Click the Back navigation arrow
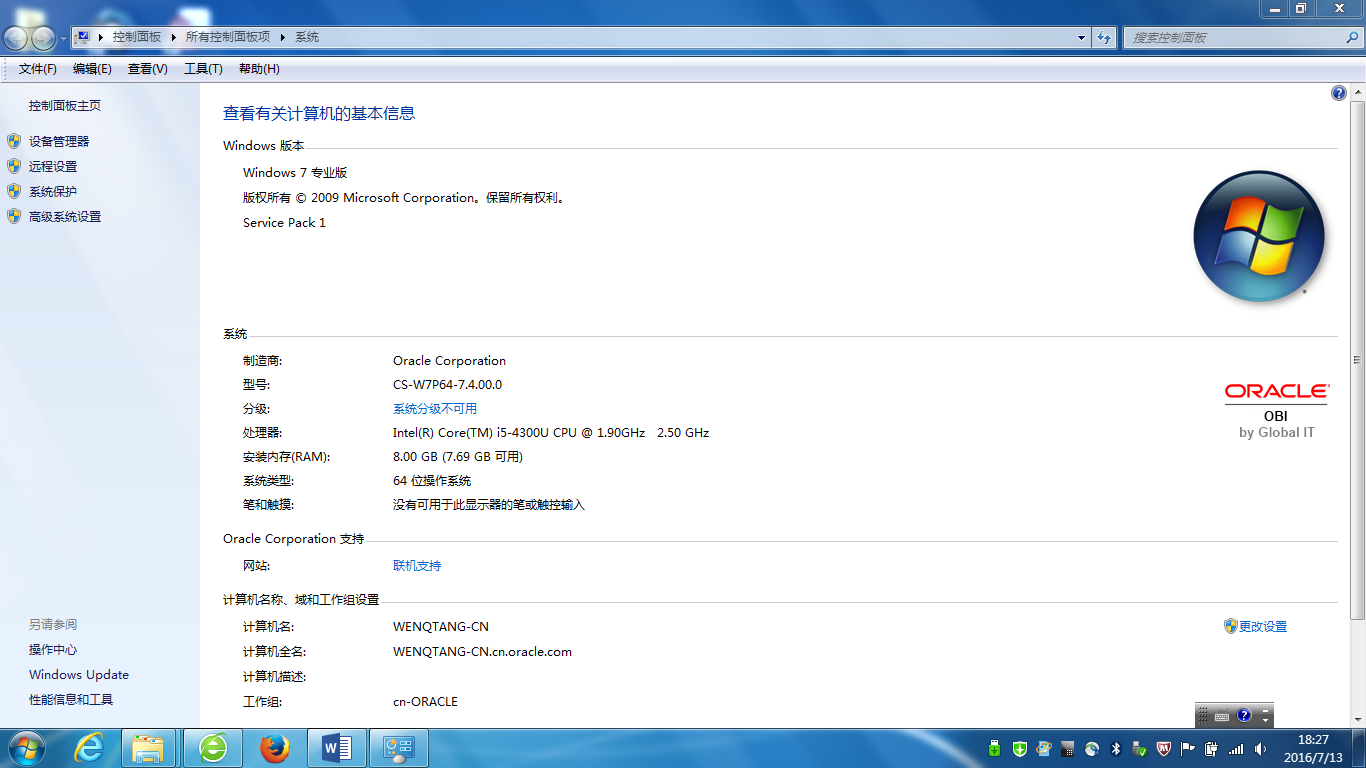Image resolution: width=1366 pixels, height=768 pixels. pos(16,38)
